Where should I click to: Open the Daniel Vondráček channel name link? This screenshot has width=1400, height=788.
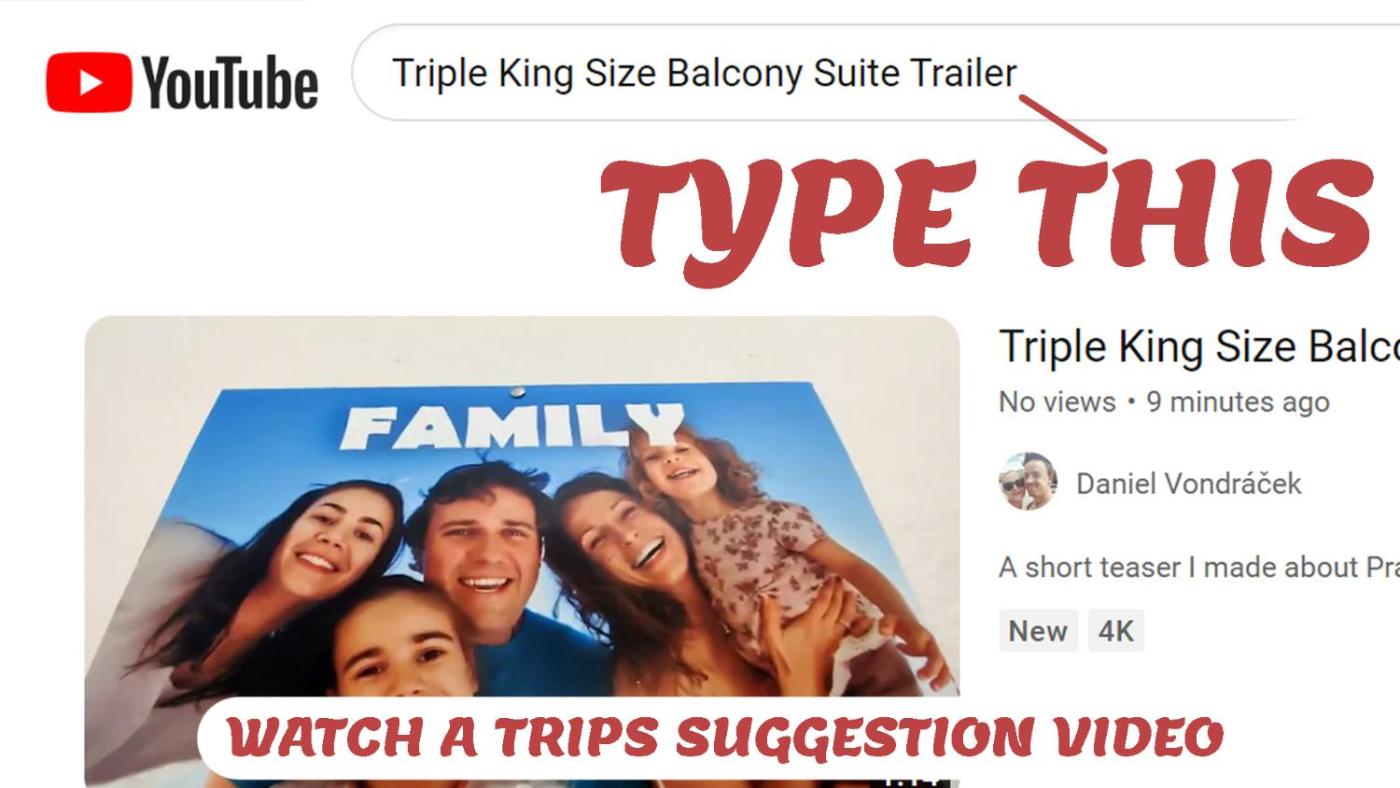(x=1188, y=484)
